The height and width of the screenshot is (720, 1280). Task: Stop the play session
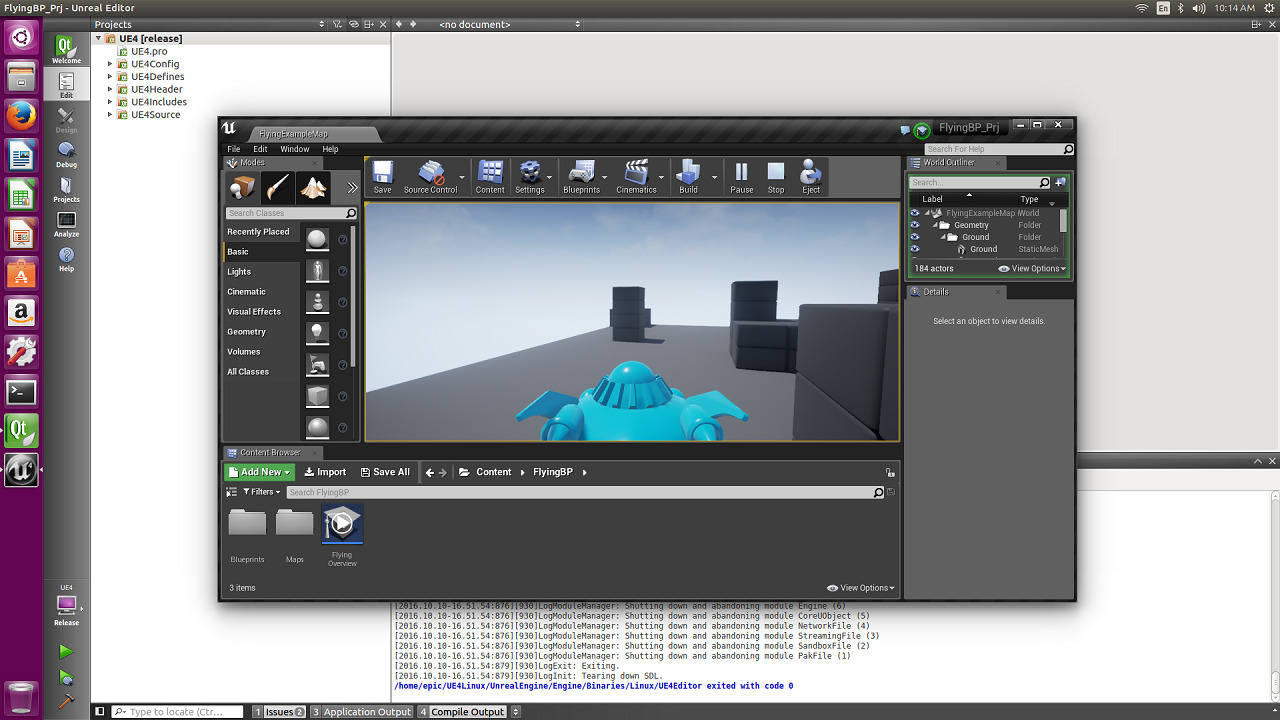(776, 173)
